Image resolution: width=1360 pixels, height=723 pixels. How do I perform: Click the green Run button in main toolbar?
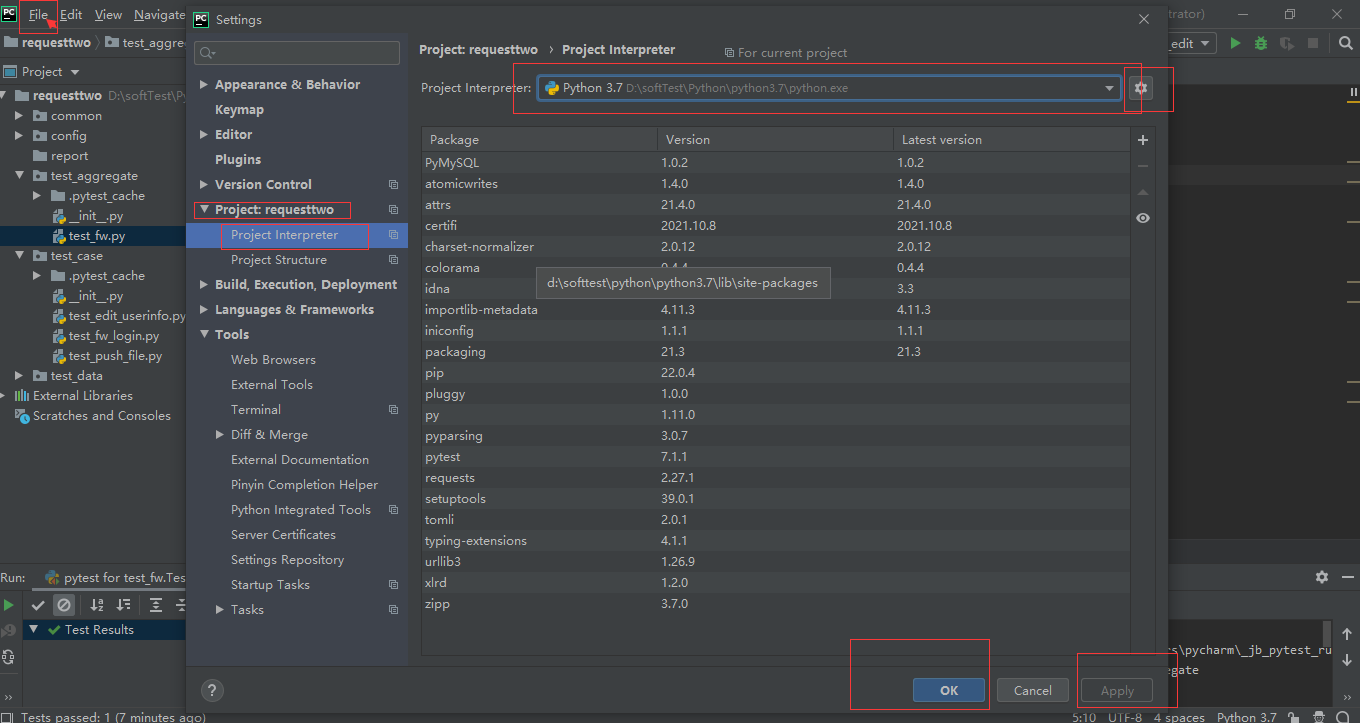(1236, 43)
